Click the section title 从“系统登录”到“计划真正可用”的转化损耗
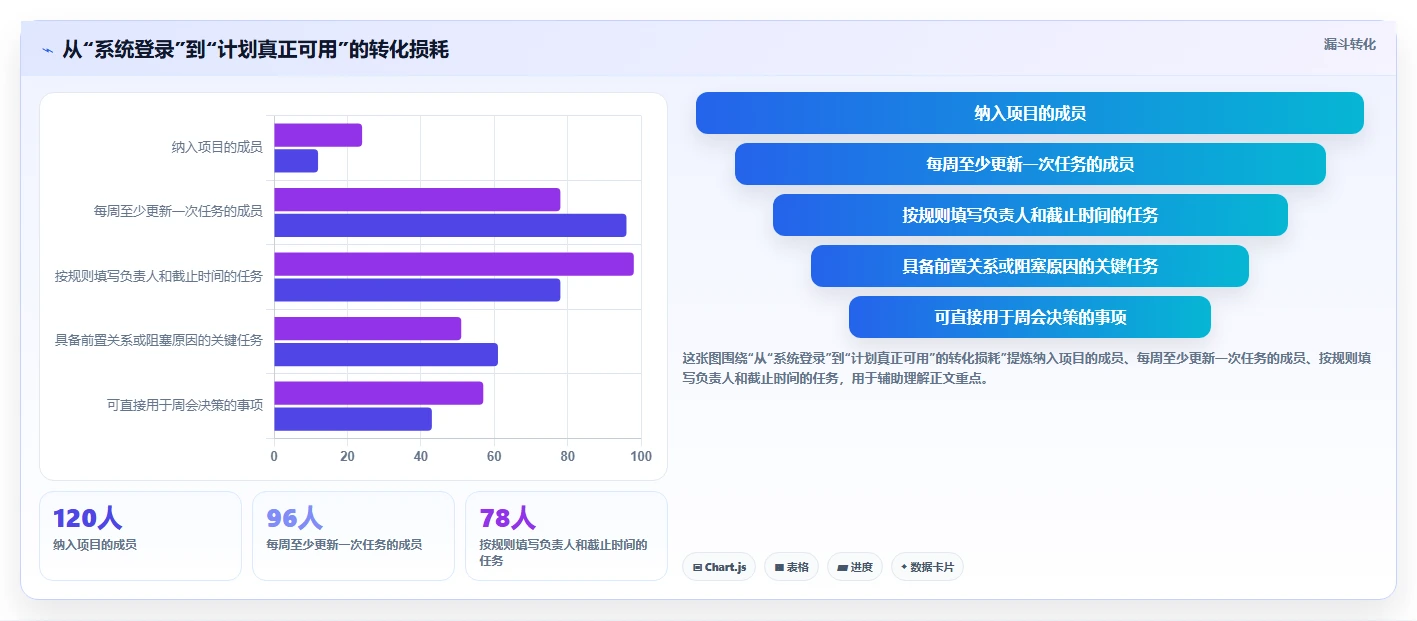This screenshot has height=621, width=1417. coord(255,50)
